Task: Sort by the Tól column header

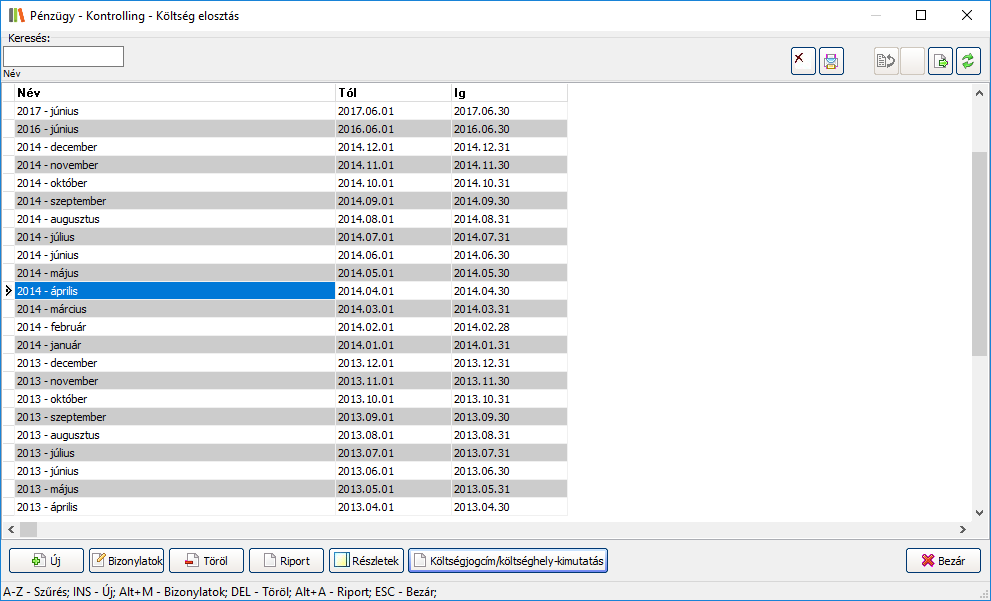Action: 392,93
